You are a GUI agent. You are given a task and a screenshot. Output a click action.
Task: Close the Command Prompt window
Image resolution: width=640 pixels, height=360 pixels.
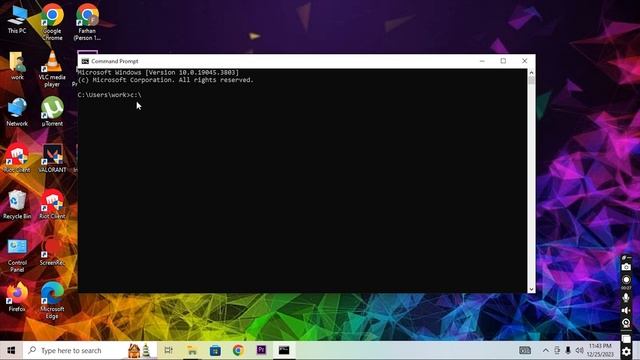pos(524,61)
